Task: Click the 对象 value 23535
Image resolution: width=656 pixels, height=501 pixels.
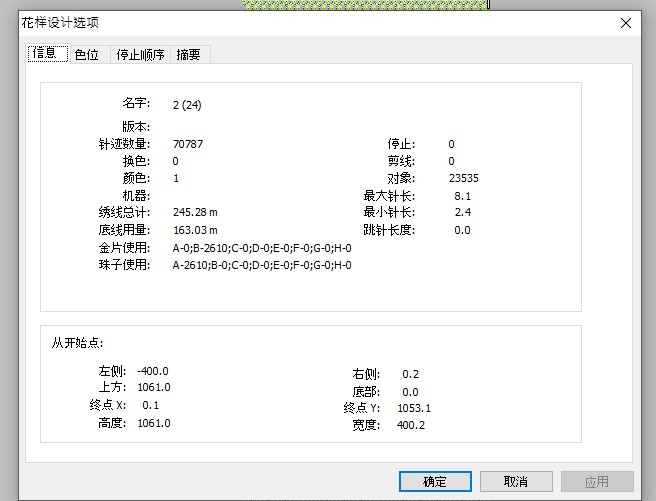Action: pyautogui.click(x=464, y=178)
